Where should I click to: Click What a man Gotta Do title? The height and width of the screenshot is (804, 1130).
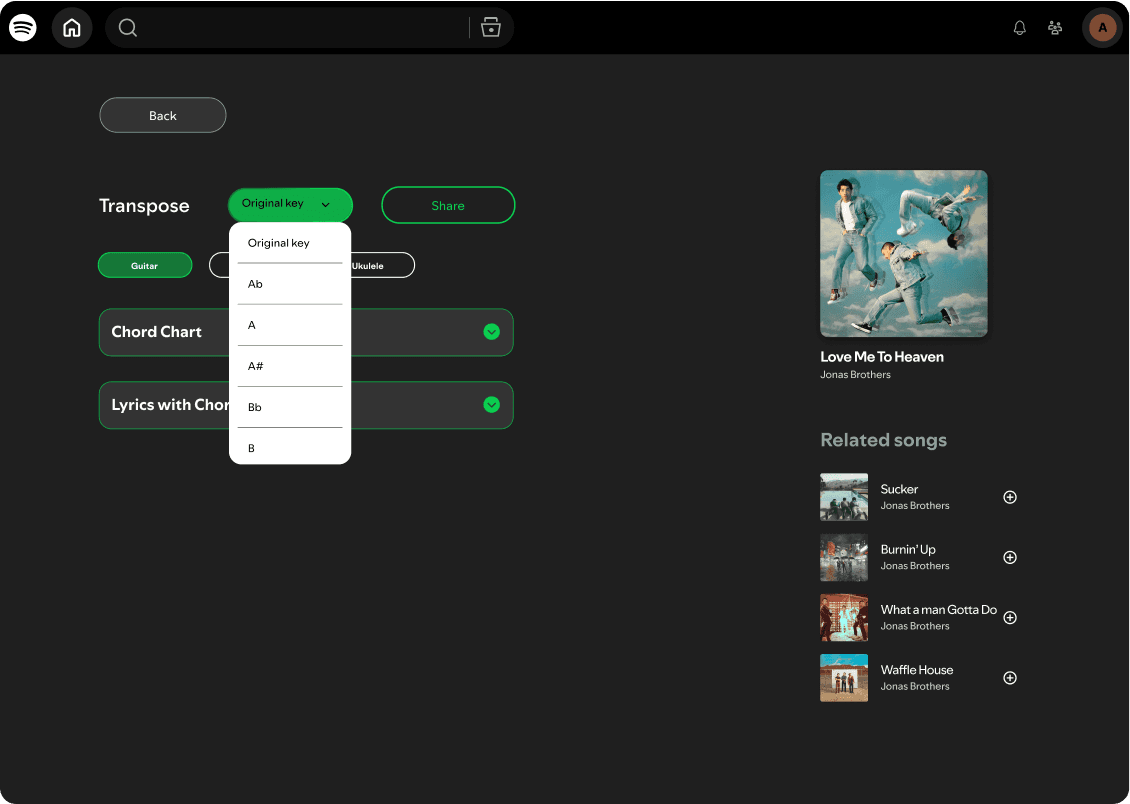pyautogui.click(x=939, y=609)
